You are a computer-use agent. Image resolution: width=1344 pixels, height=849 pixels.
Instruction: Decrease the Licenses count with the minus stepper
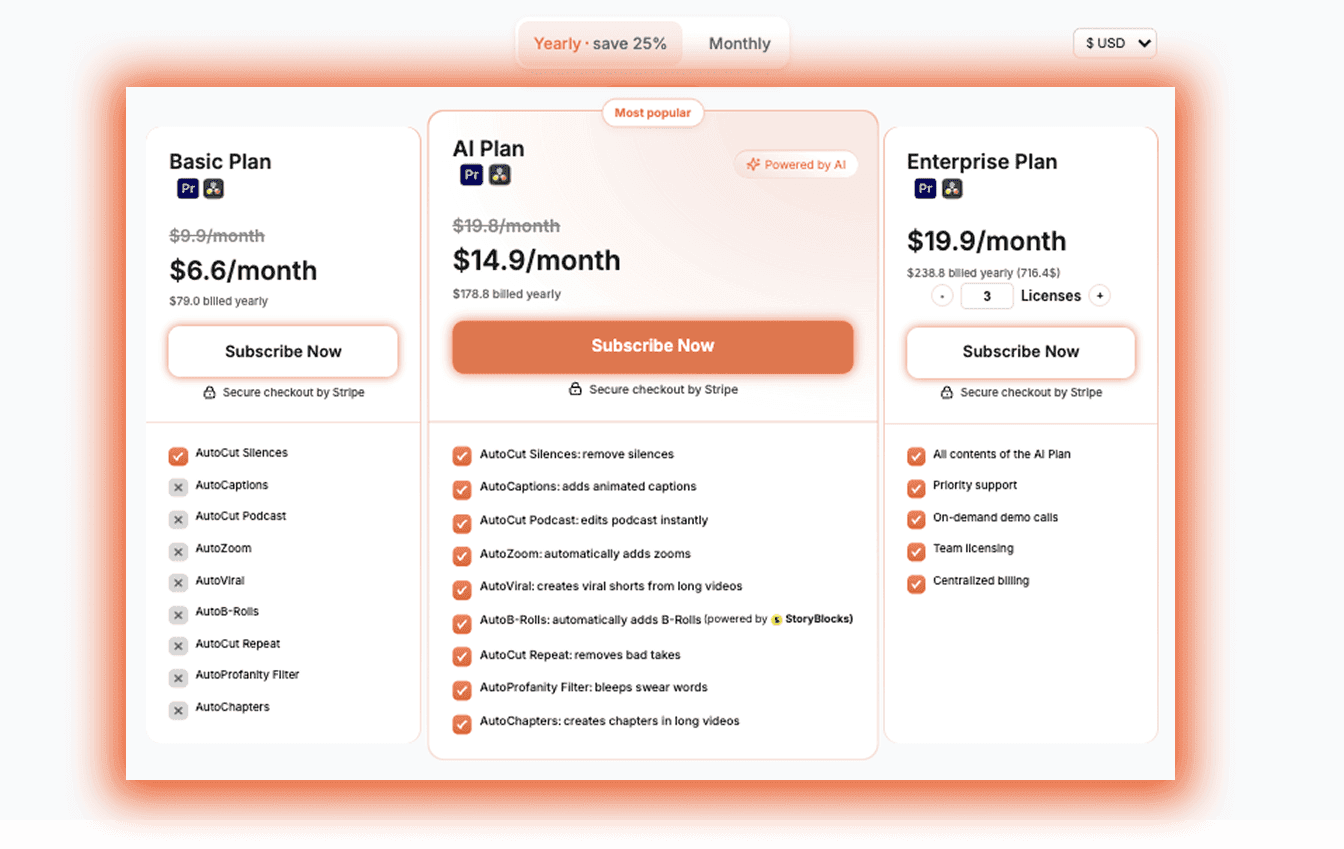[941, 295]
